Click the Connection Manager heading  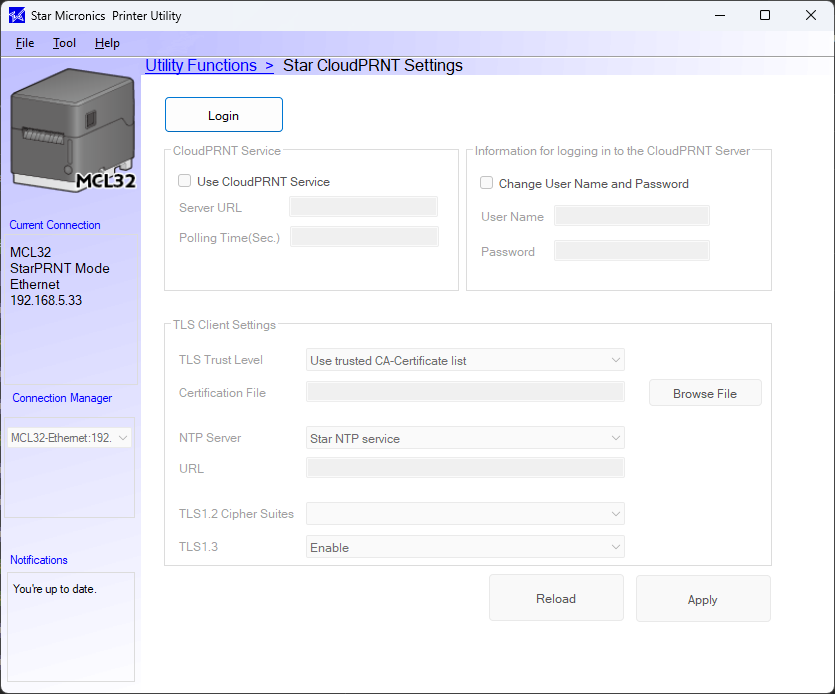click(x=62, y=398)
